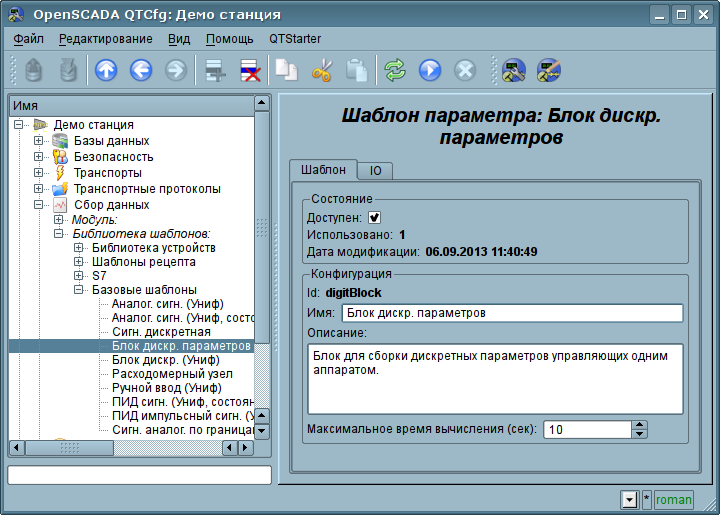This screenshot has width=720, height=515.
Task: Click the Load from database toolbar icon
Action: 34,70
